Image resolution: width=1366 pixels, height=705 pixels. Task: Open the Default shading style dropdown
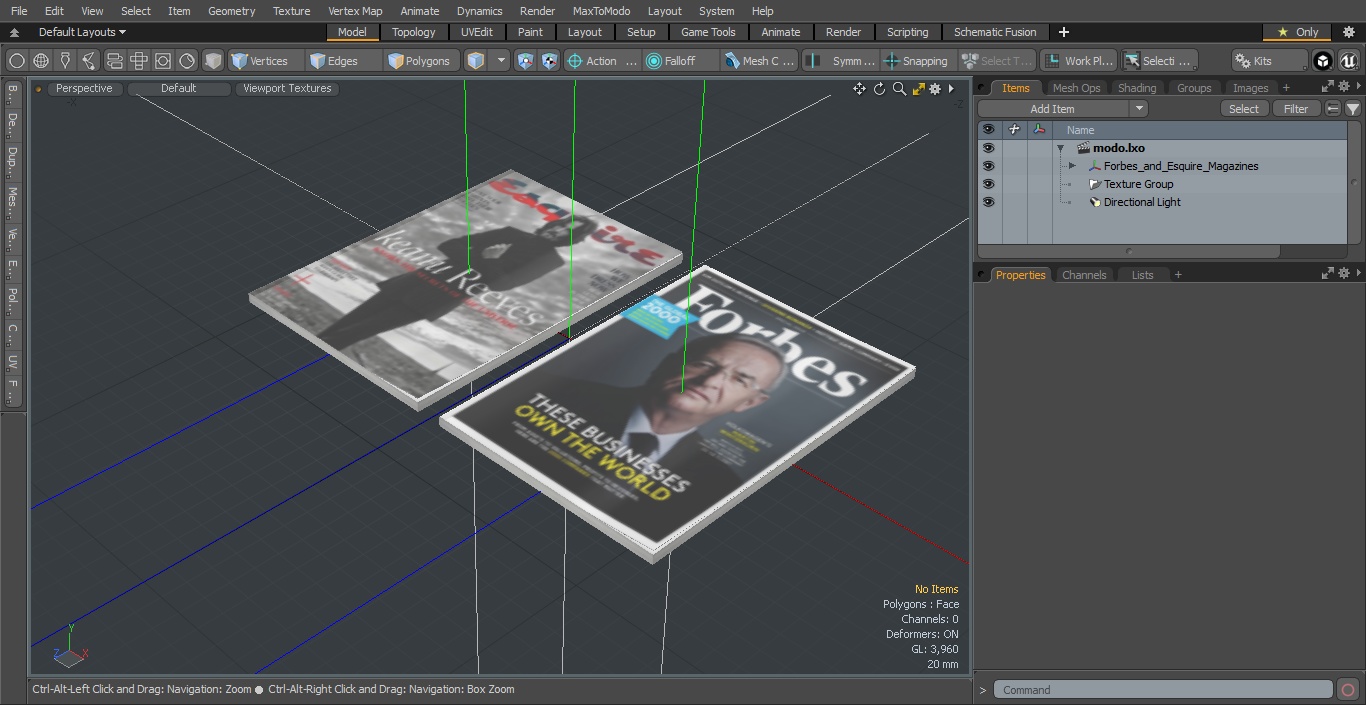pyautogui.click(x=178, y=89)
